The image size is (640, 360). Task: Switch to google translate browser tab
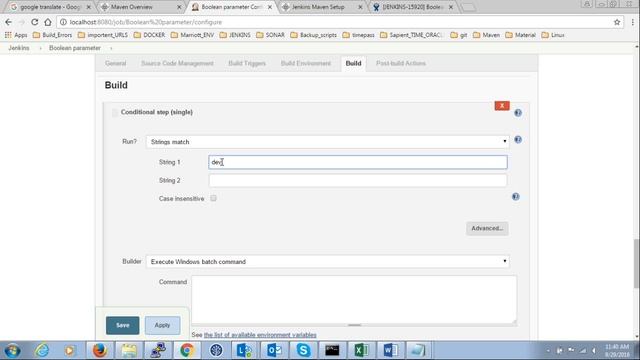point(50,7)
